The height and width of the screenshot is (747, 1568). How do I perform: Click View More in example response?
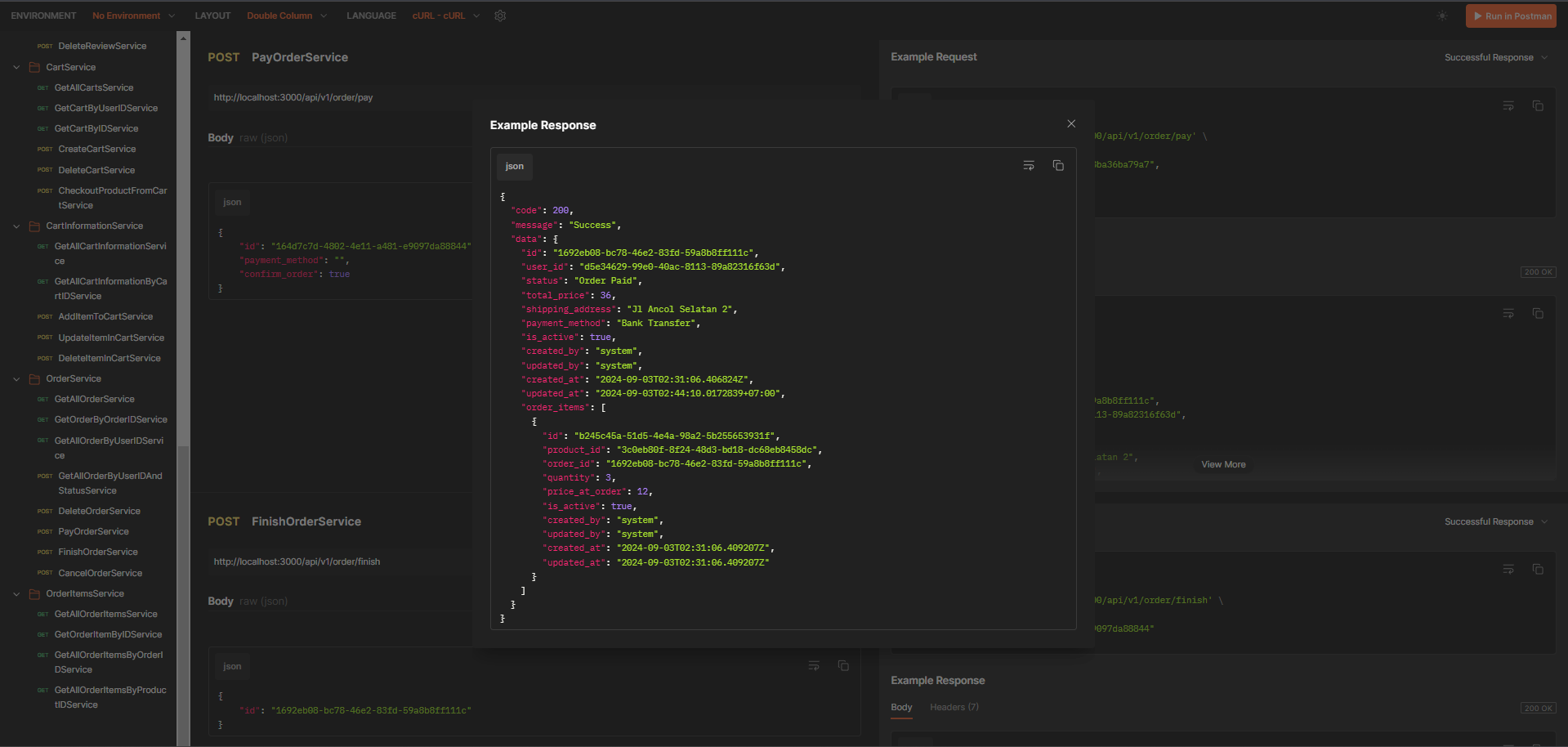click(1223, 464)
